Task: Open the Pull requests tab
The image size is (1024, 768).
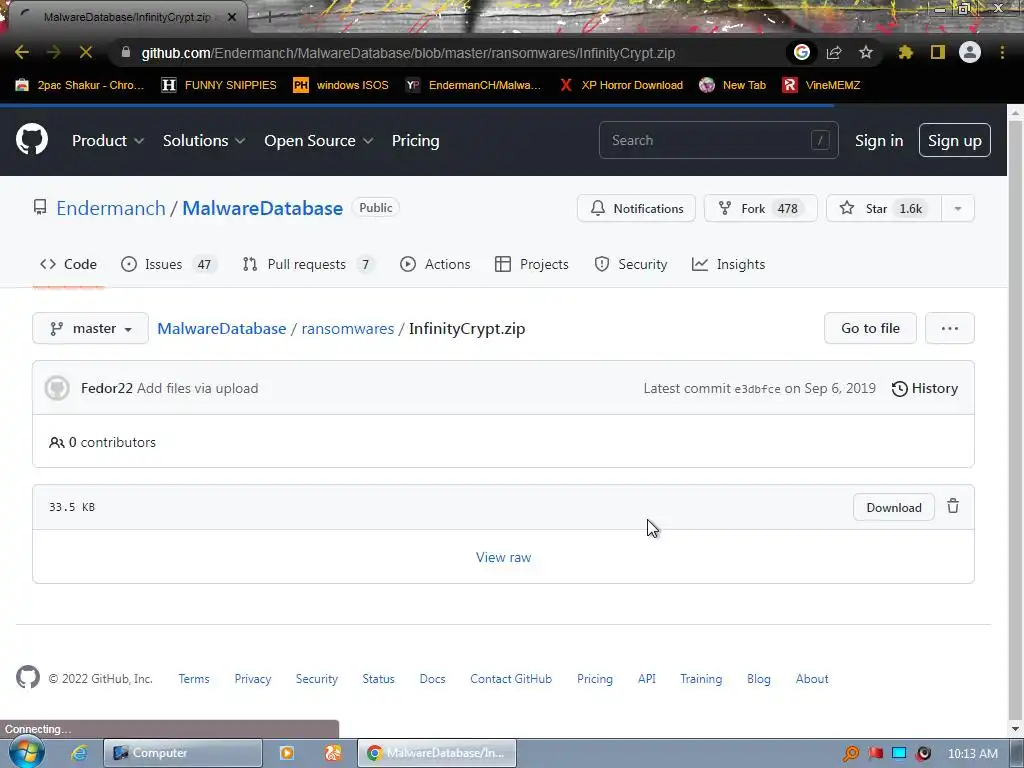Action: click(x=308, y=264)
